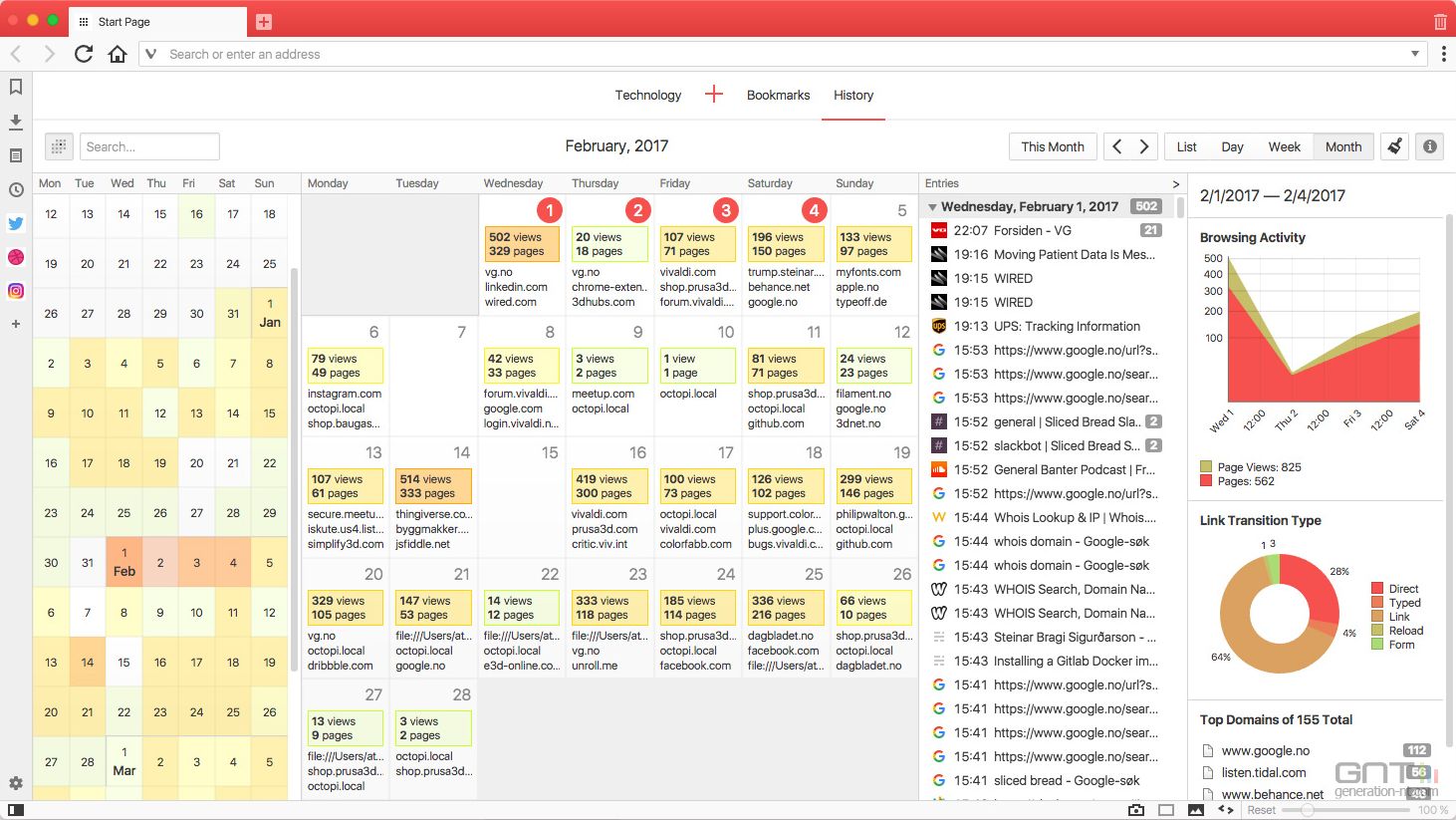Expand general | Sliced Bread Sla.. group

pos(1153,421)
